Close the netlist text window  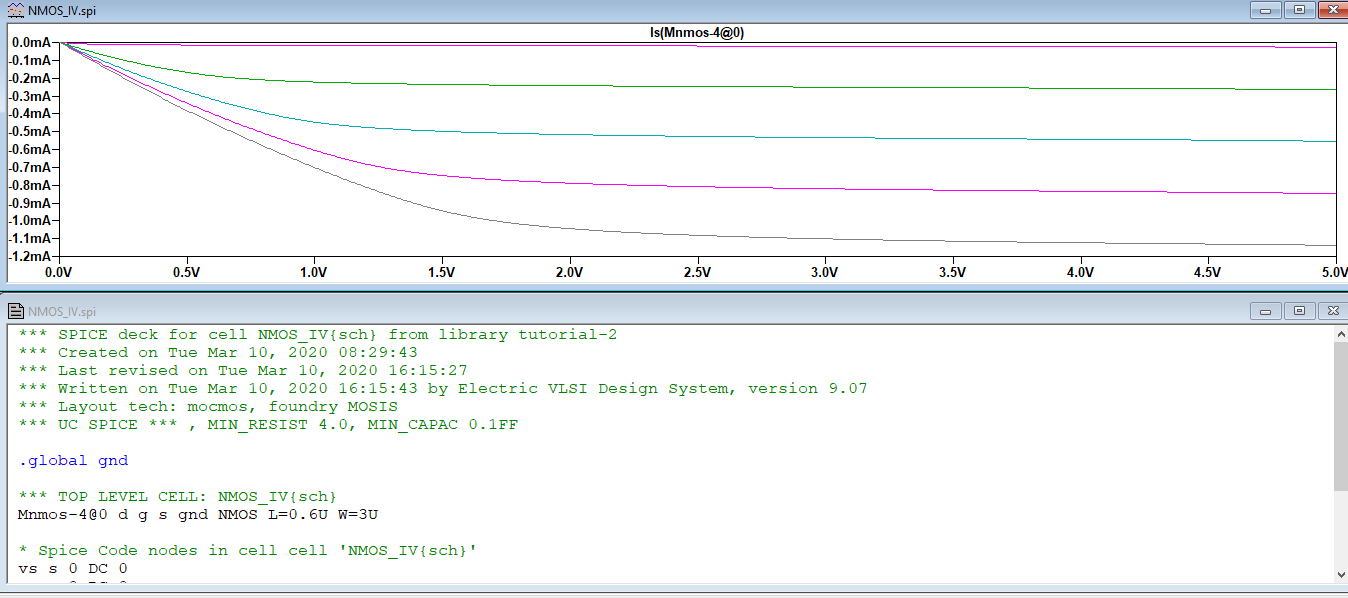(1331, 310)
